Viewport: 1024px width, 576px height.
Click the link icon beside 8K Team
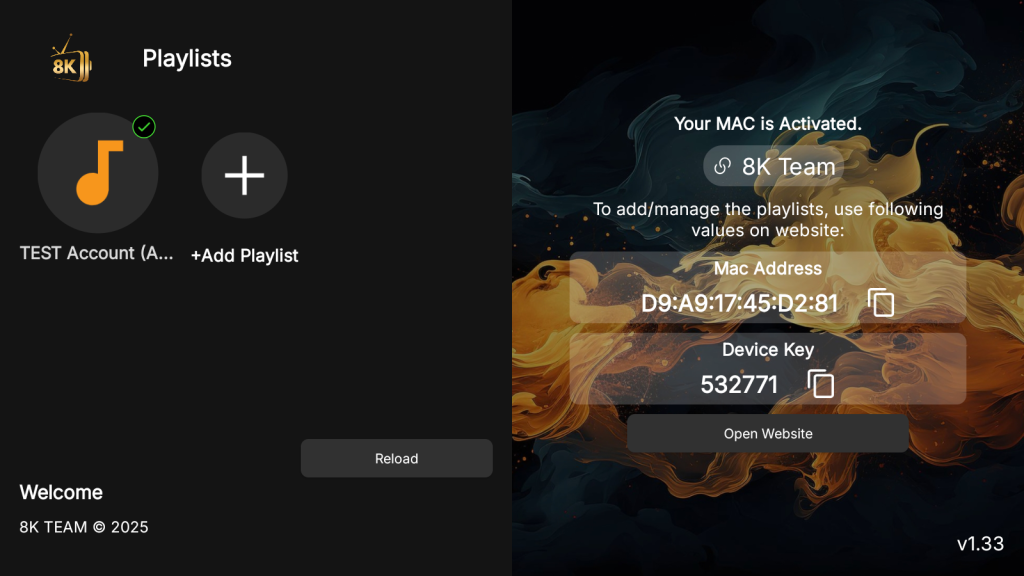(722, 167)
